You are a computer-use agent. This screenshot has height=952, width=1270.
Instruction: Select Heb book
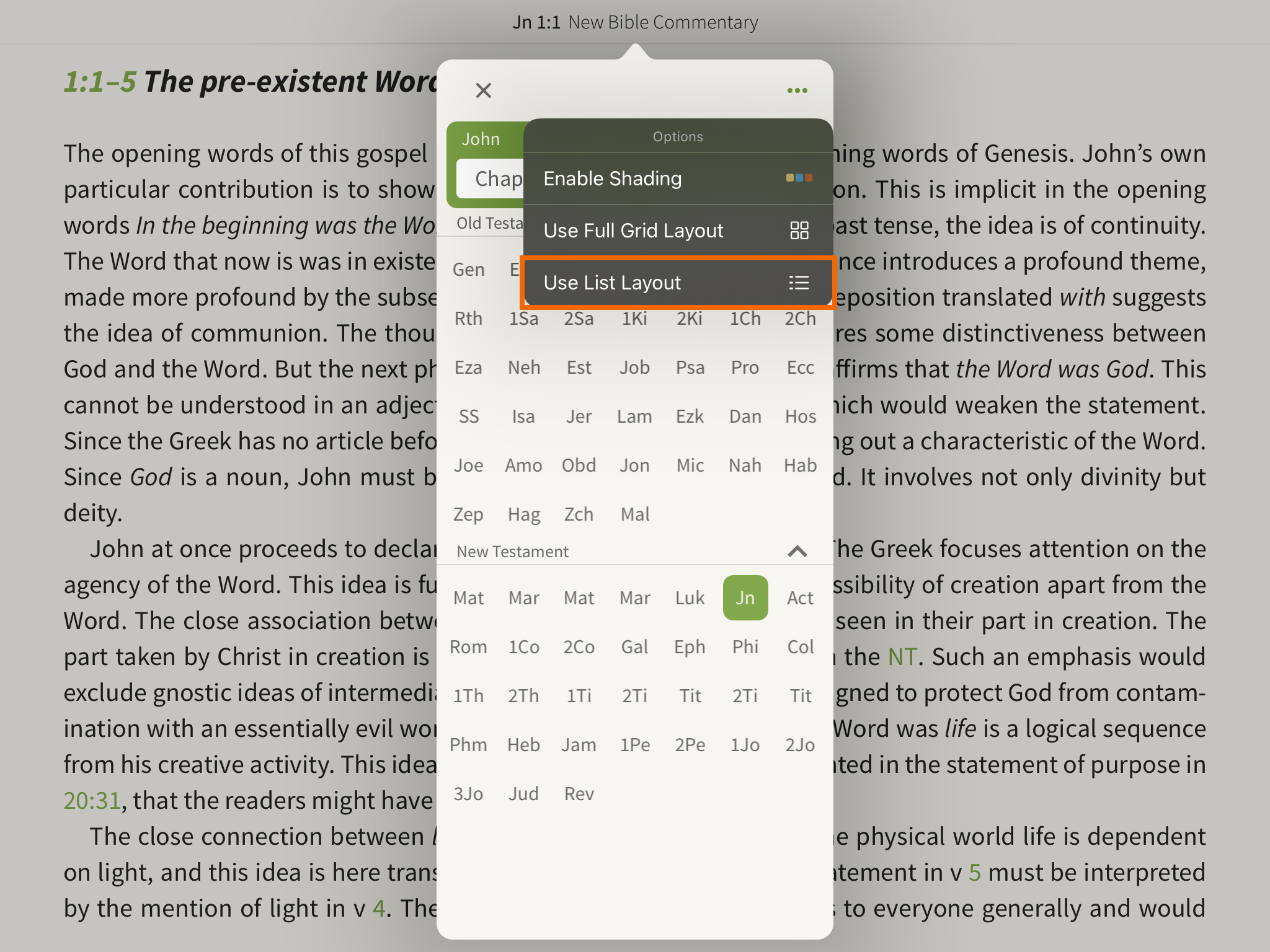point(523,745)
